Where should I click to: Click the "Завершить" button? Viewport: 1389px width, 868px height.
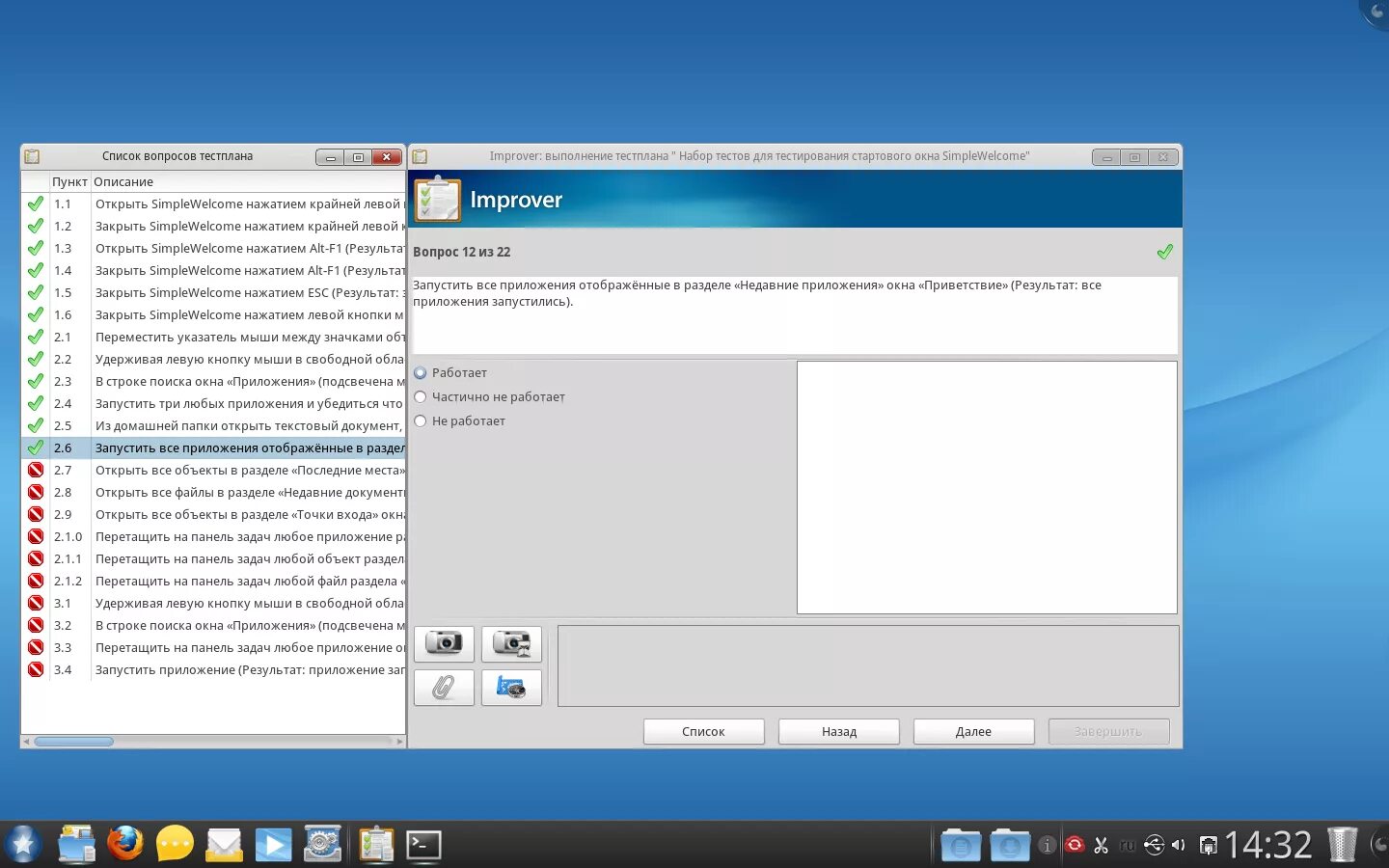click(1108, 732)
